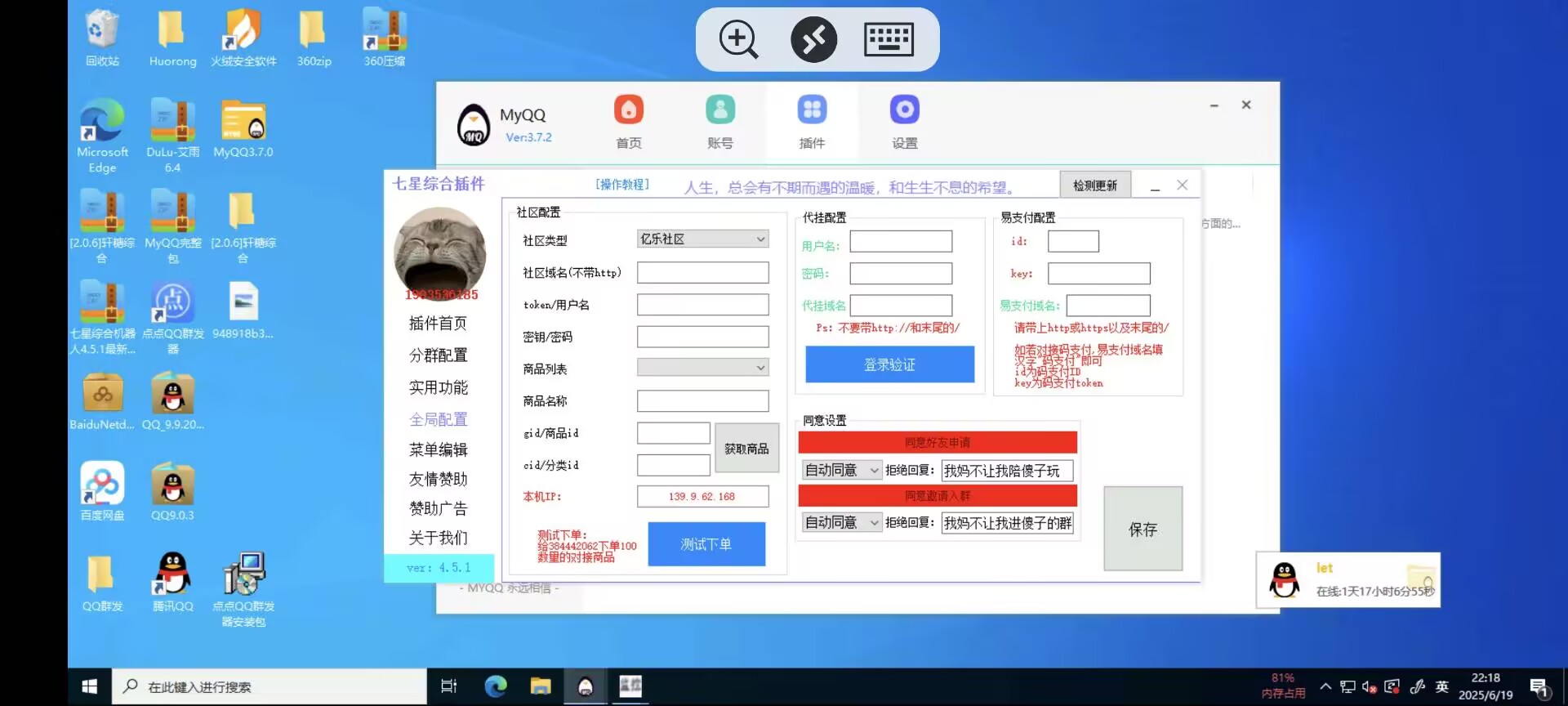Open group invite 自动同意 dropdown
The height and width of the screenshot is (706, 1568).
[x=841, y=522]
